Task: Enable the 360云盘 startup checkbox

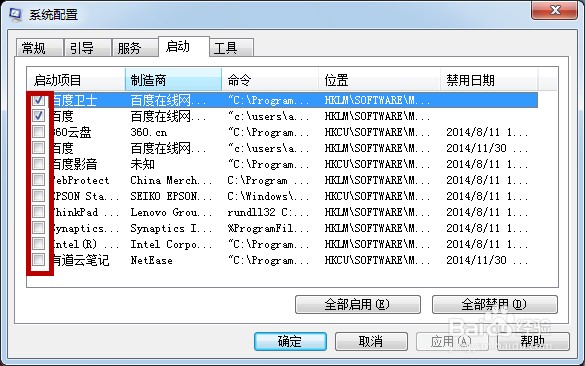Action: (x=38, y=132)
